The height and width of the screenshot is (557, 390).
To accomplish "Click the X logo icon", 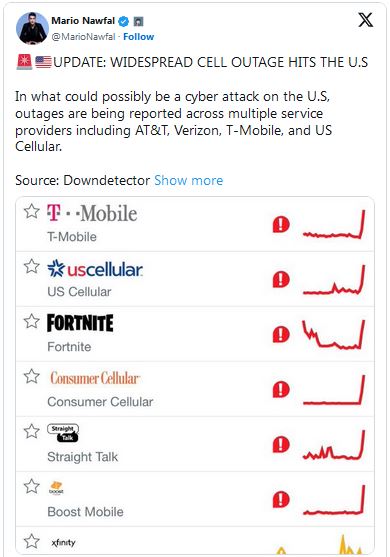I will coord(365,20).
